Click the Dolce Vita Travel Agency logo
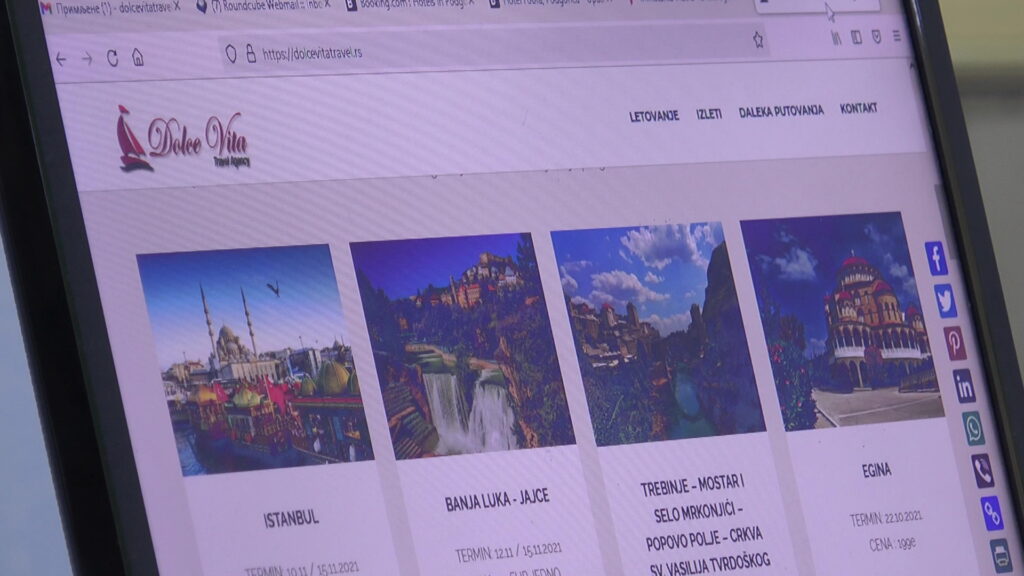Viewport: 1024px width, 576px height. click(x=183, y=140)
